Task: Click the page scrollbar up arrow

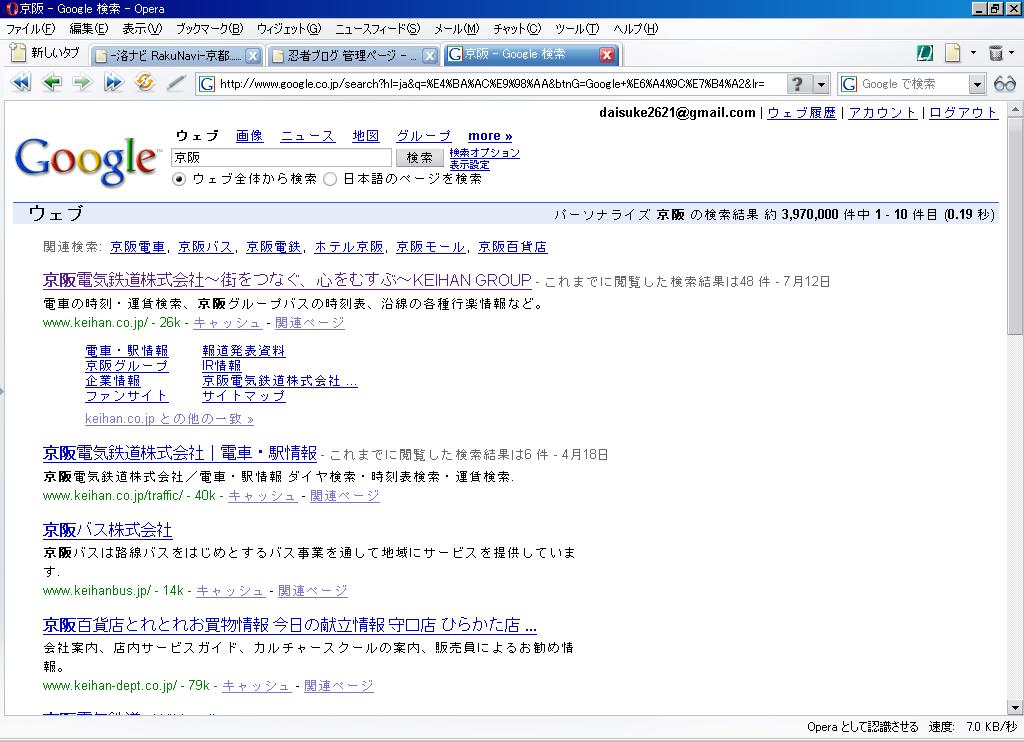Action: click(x=1014, y=110)
